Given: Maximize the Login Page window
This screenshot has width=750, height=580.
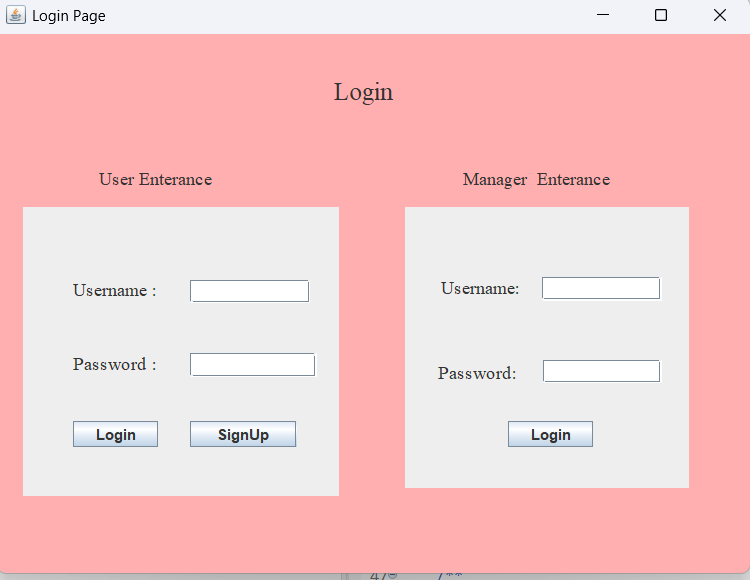Looking at the screenshot, I should click(x=661, y=15).
